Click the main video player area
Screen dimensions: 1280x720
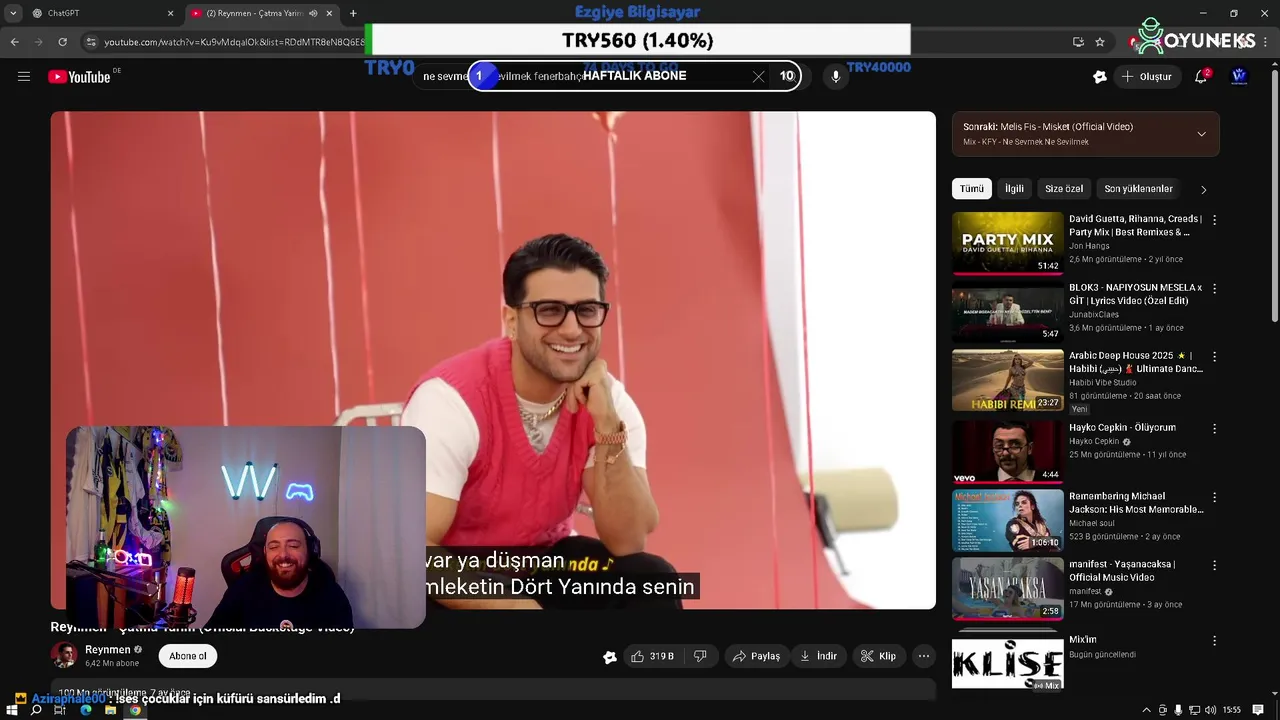(493, 360)
